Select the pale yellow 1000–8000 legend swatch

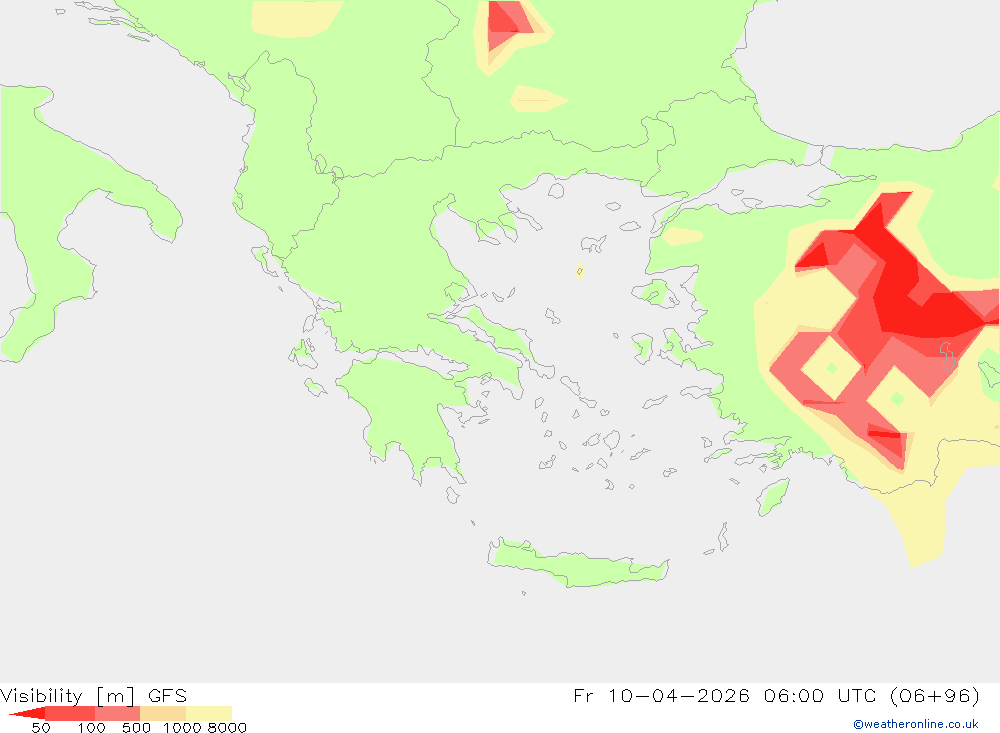click(209, 713)
